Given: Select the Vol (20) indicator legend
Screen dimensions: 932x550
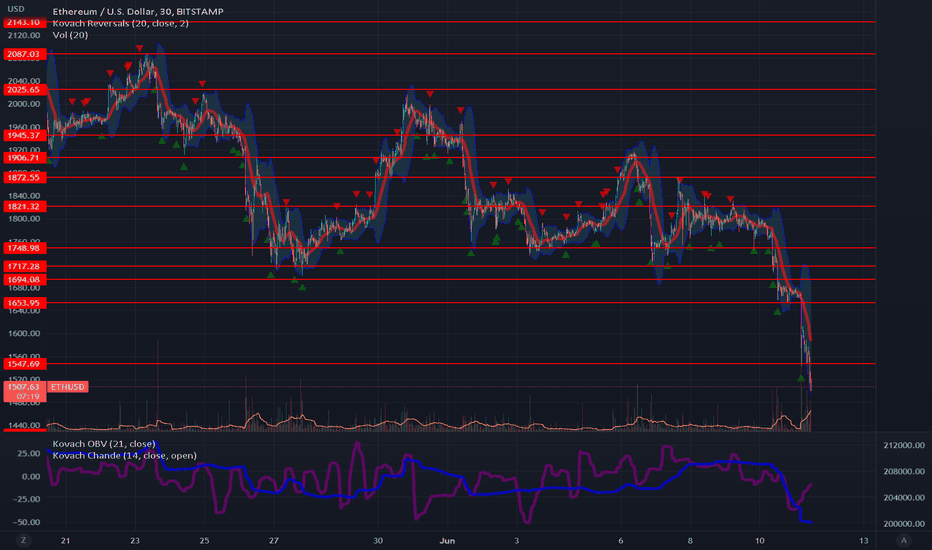Looking at the screenshot, I should (70, 35).
